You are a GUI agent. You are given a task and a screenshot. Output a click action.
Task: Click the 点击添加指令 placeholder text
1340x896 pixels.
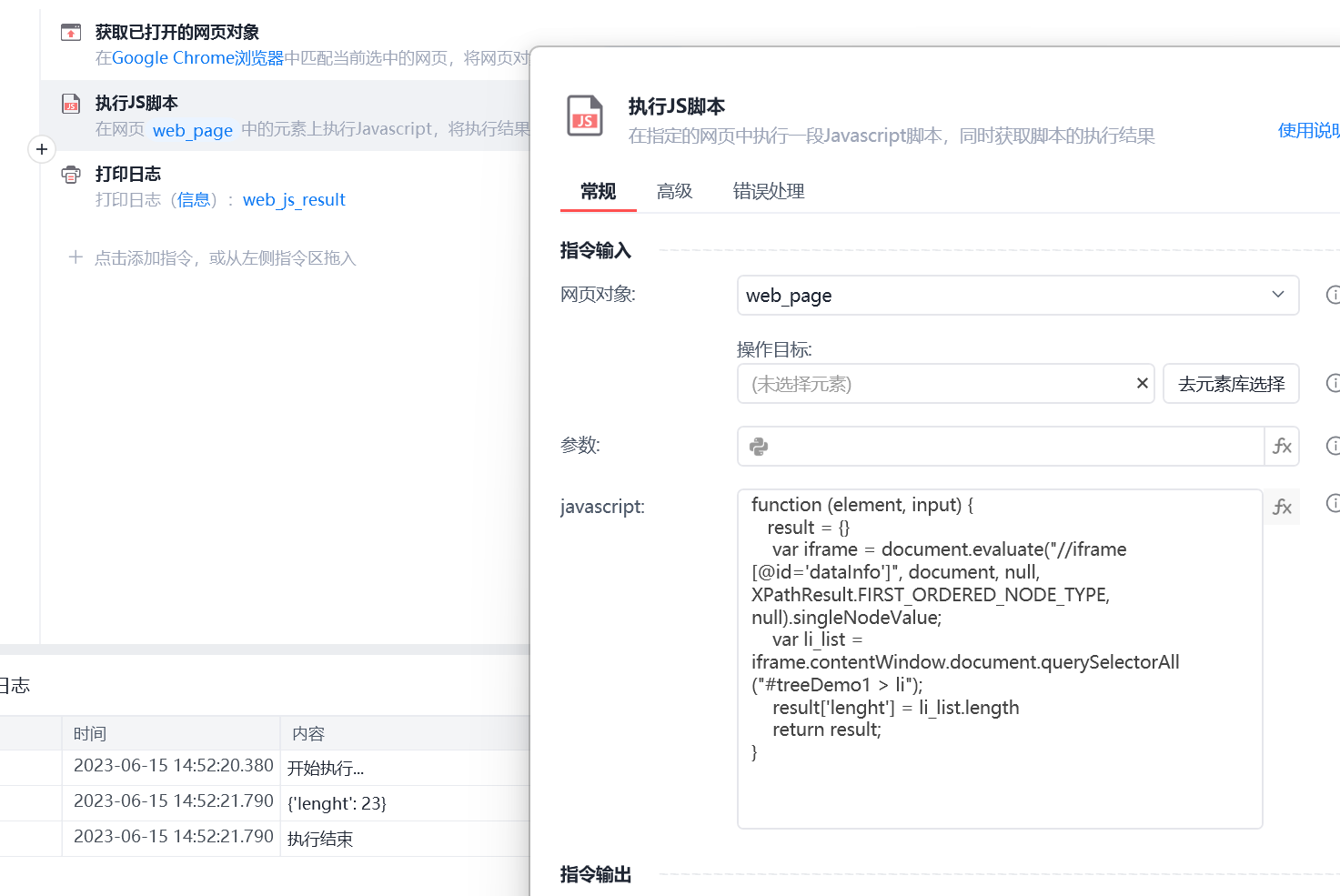coord(225,258)
